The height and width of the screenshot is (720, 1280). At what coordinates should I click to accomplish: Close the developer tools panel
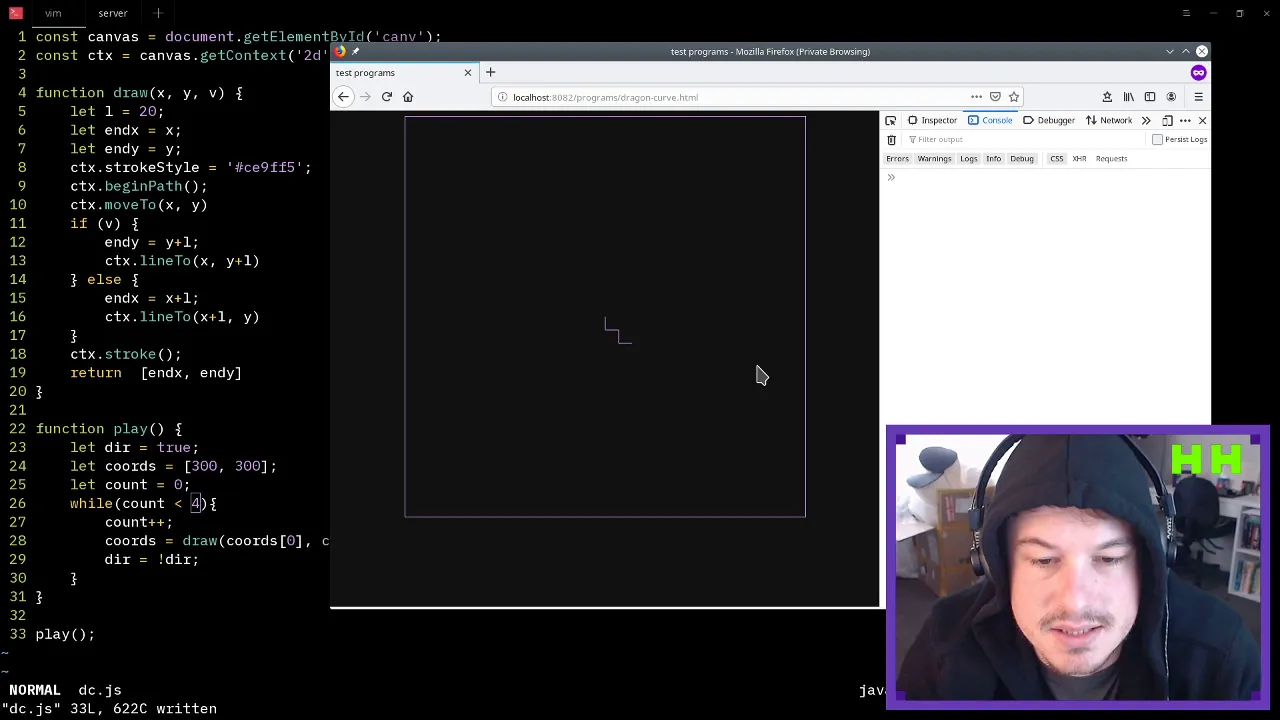[x=1202, y=120]
